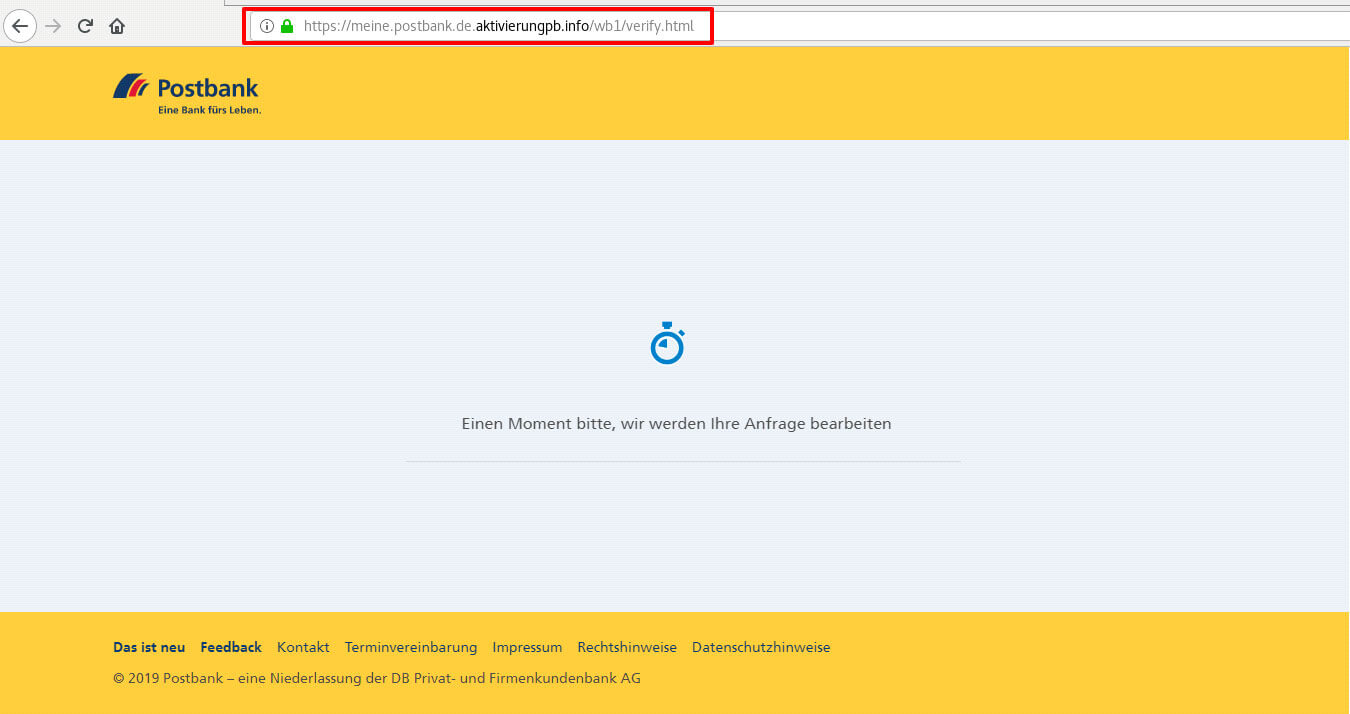Open the Feedback footer link
The width and height of the screenshot is (1350, 714).
tap(231, 647)
